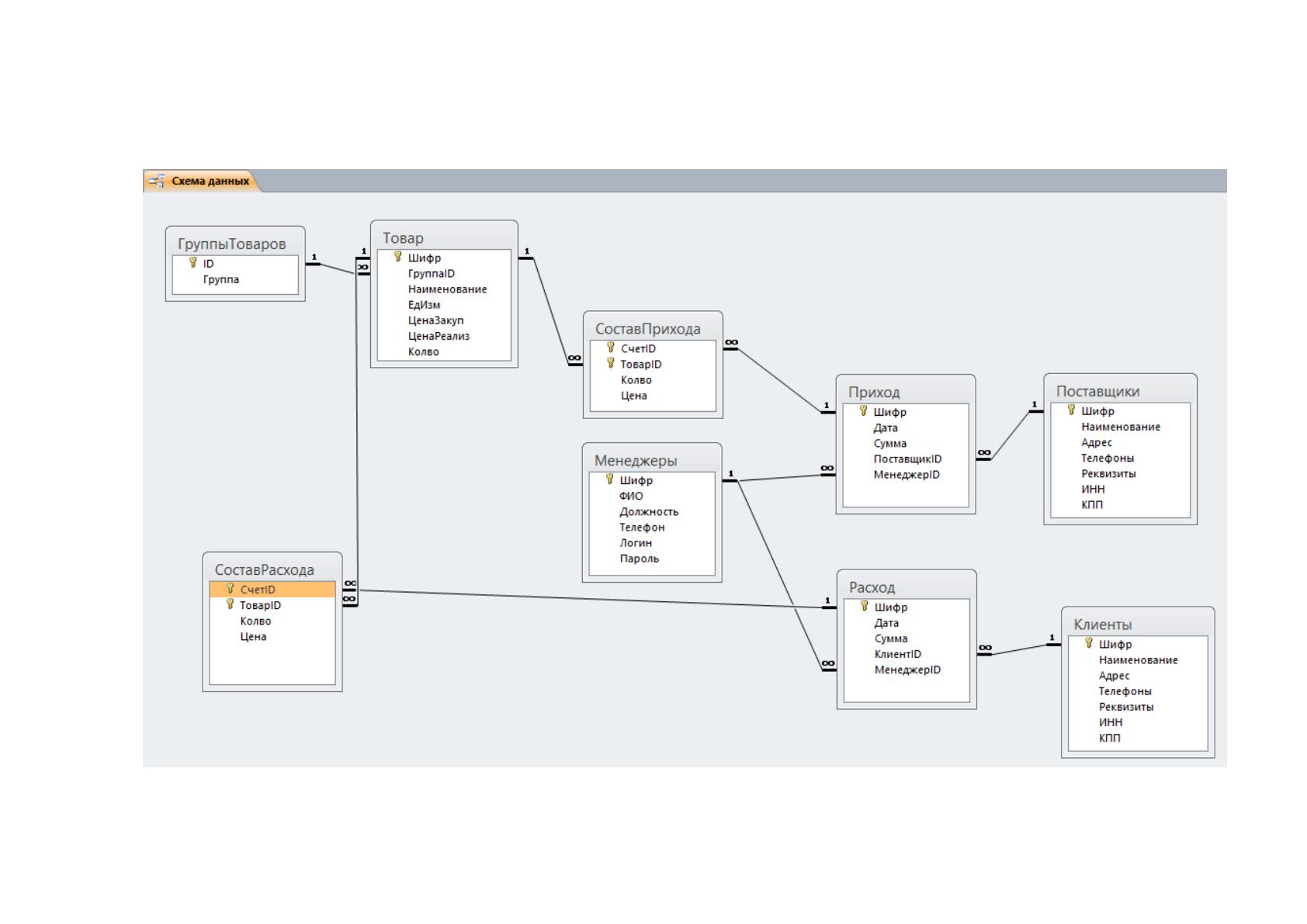Open the Схема данных tab
The height and width of the screenshot is (924, 1307).
coord(200,181)
